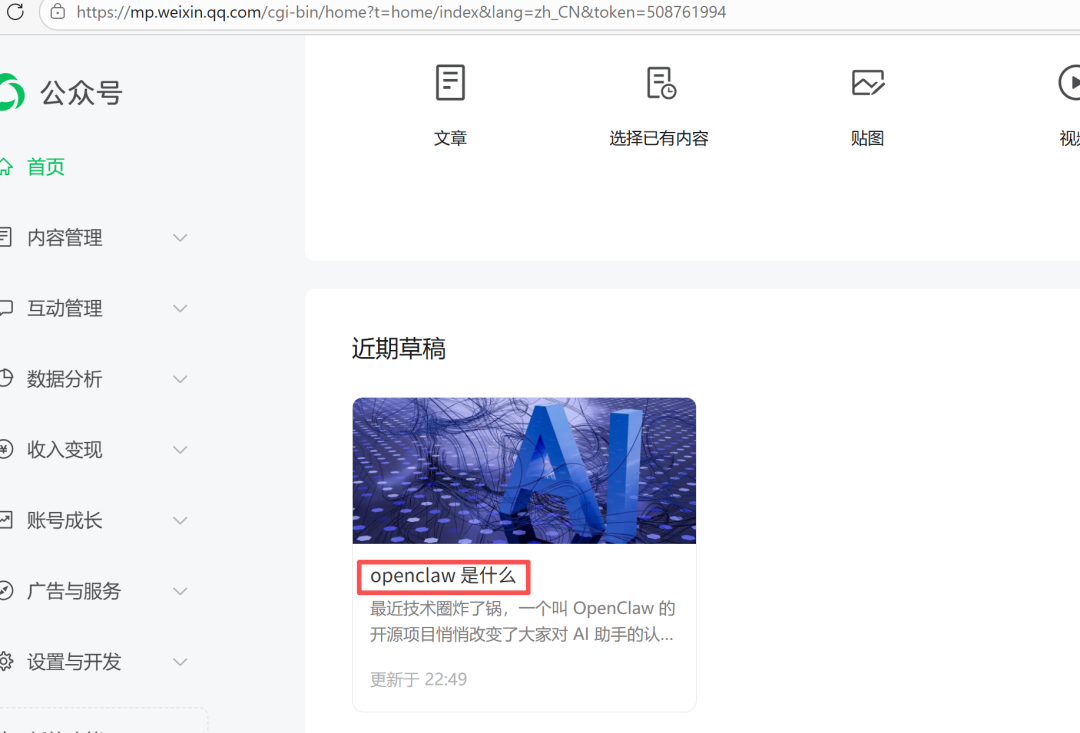Click the 互动管理 chat icon

pos(6,308)
